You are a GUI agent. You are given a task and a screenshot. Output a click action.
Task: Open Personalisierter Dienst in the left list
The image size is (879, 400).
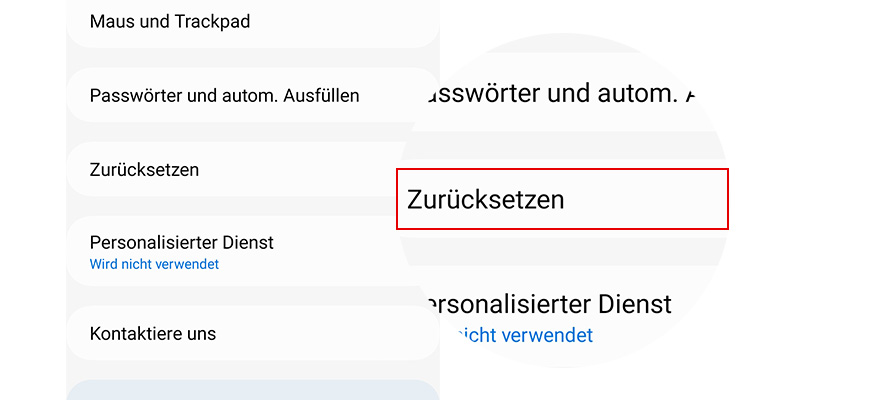(182, 242)
